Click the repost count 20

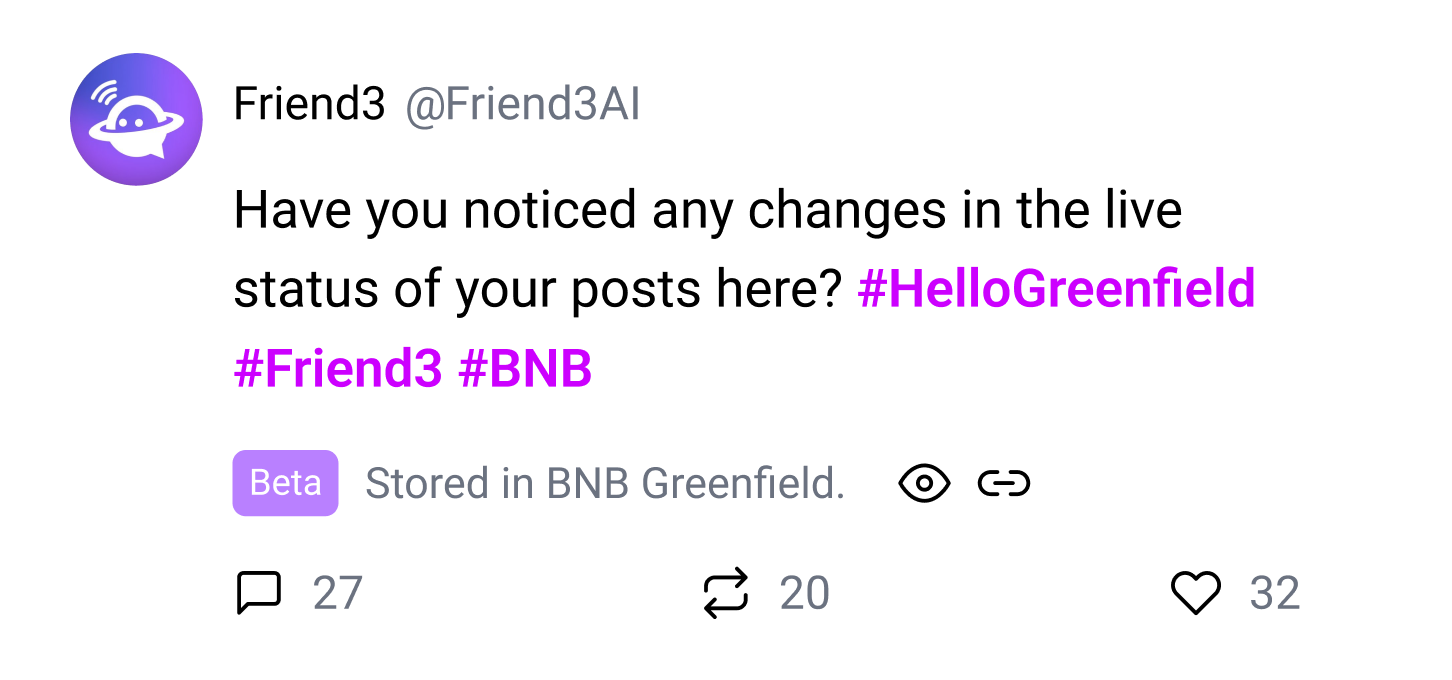[804, 593]
